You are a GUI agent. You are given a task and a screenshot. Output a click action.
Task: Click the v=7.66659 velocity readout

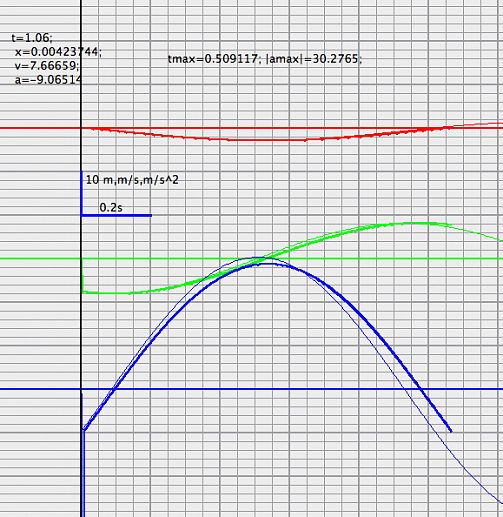pos(47,66)
